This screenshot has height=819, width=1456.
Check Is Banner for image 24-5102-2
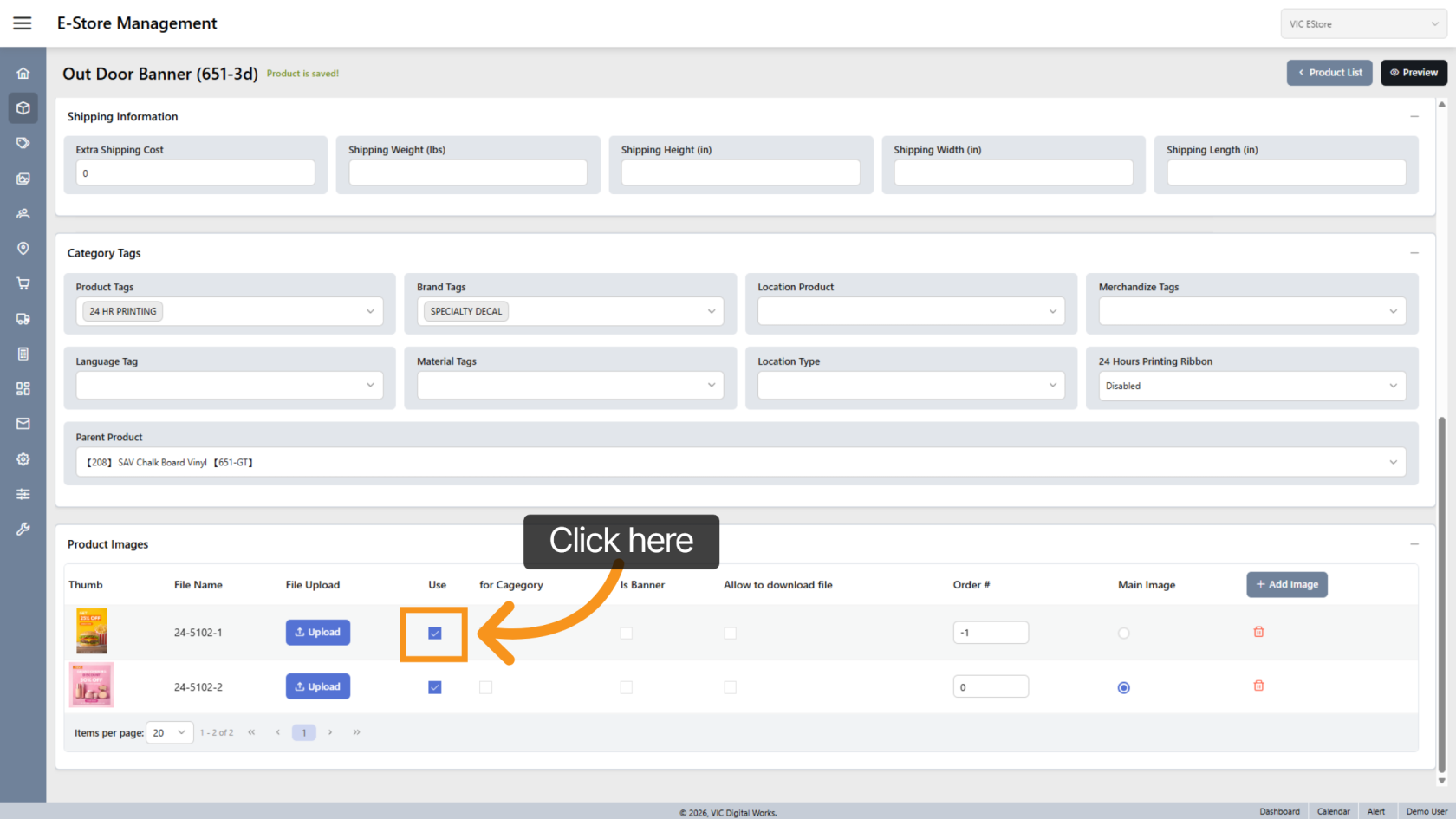click(x=626, y=687)
